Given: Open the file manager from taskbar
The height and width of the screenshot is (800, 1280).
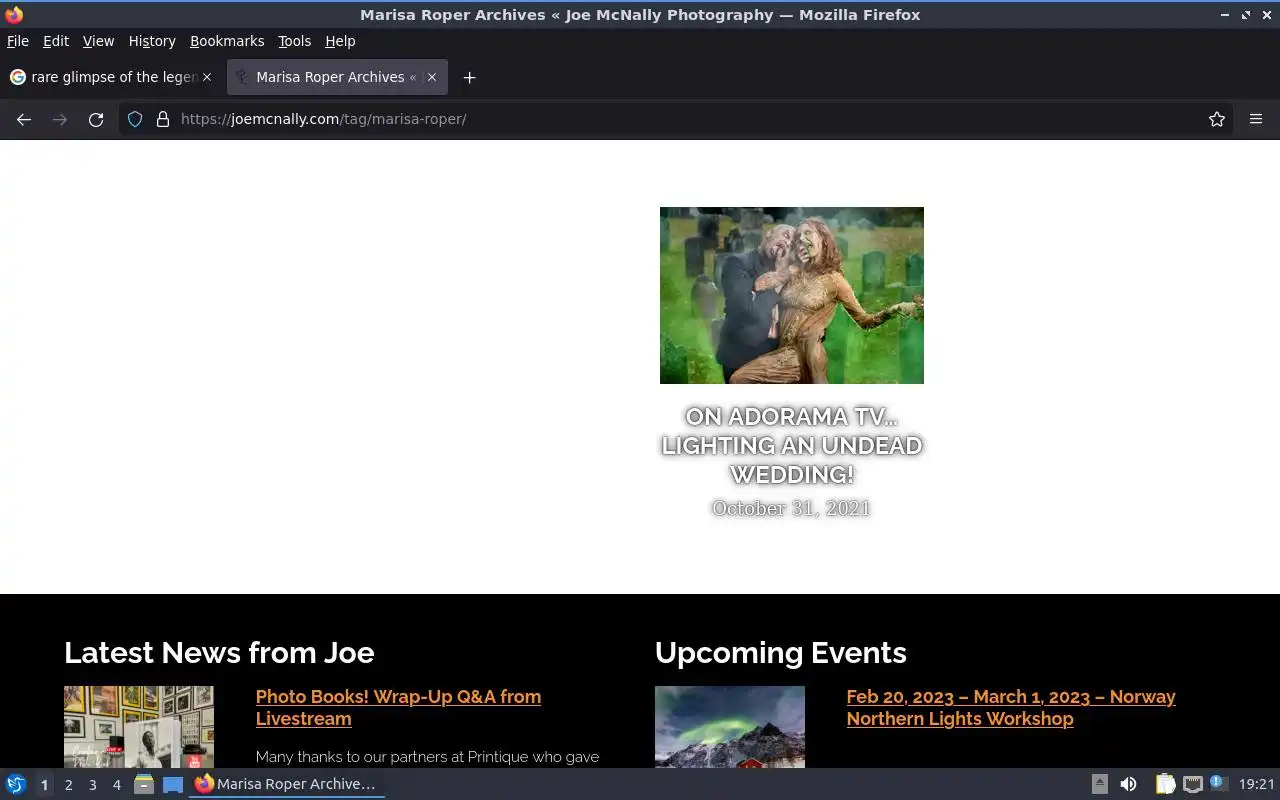Looking at the screenshot, I should click(144, 784).
